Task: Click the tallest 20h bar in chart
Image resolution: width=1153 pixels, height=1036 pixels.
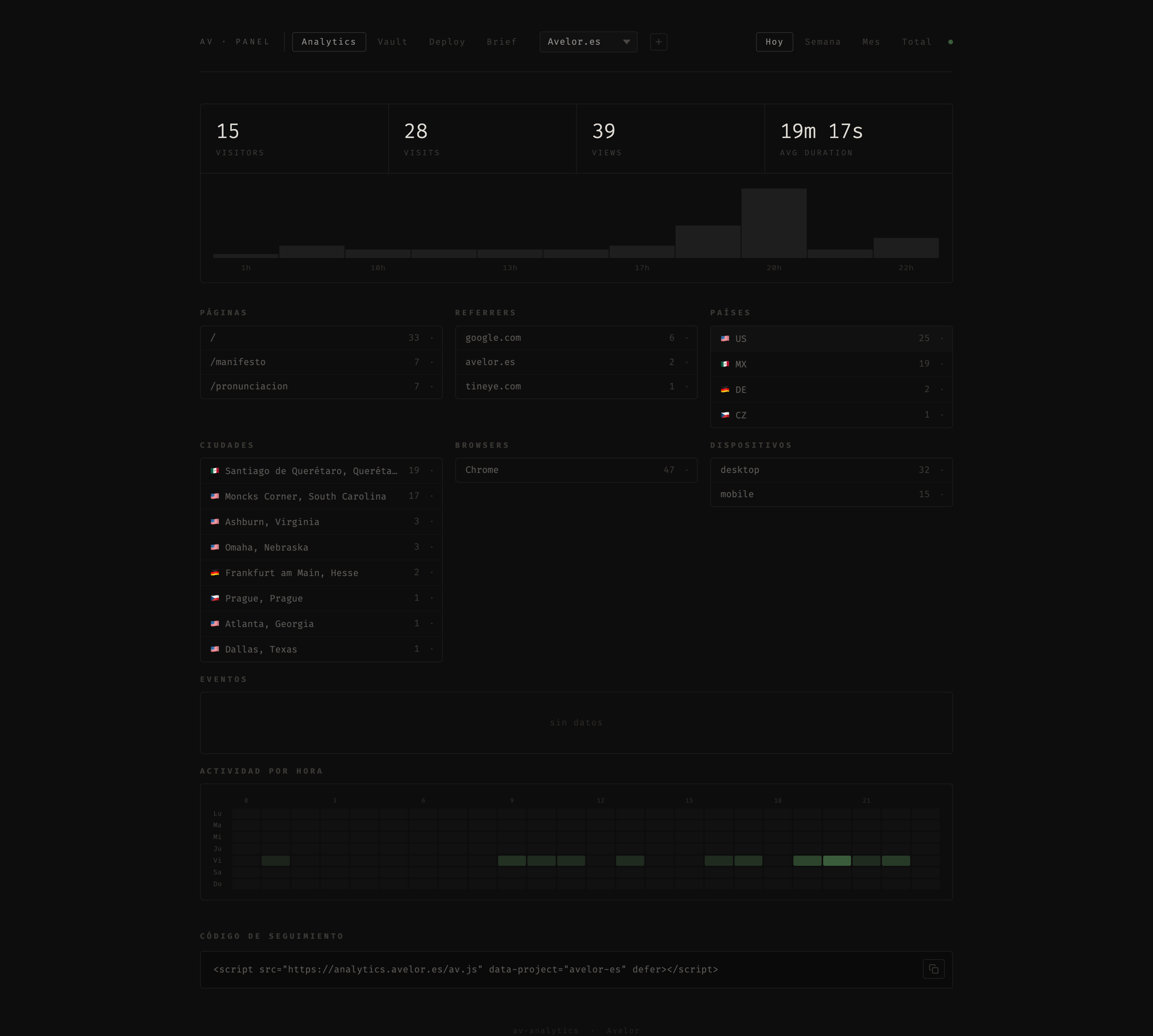Action: point(774,223)
